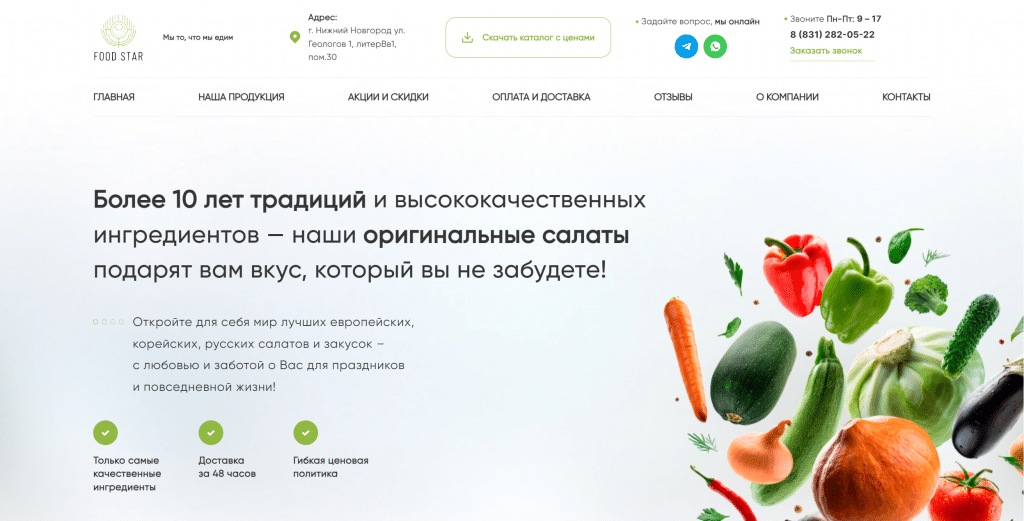This screenshot has width=1024, height=521.
Task: Select the first slider dot indicator
Action: click(x=96, y=322)
